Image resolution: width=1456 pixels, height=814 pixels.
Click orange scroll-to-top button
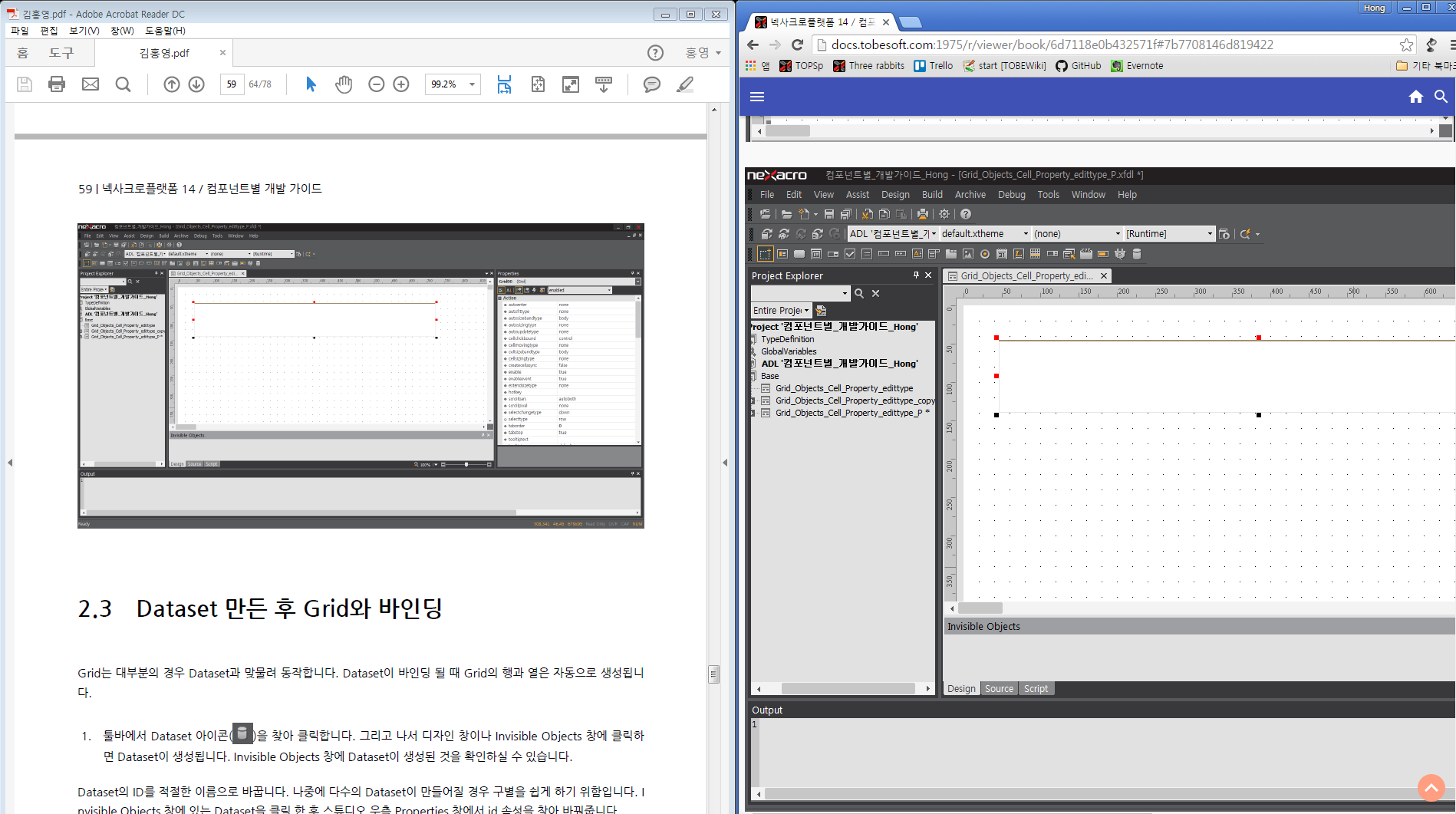(1431, 788)
